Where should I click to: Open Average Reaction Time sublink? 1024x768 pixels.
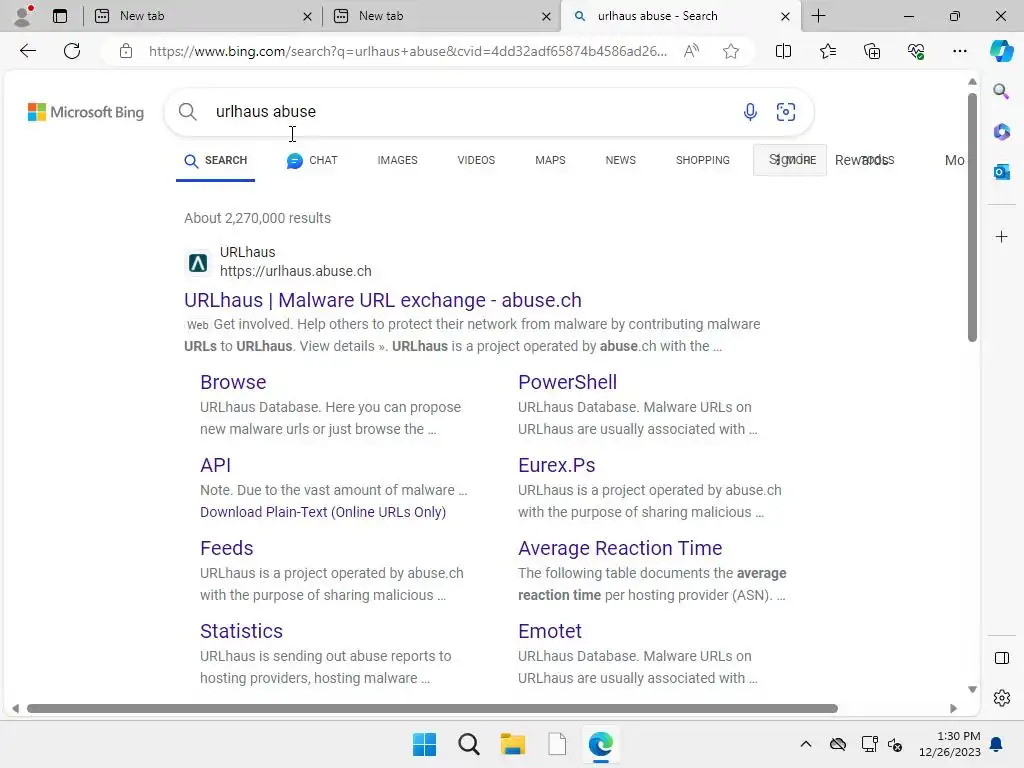click(x=620, y=548)
